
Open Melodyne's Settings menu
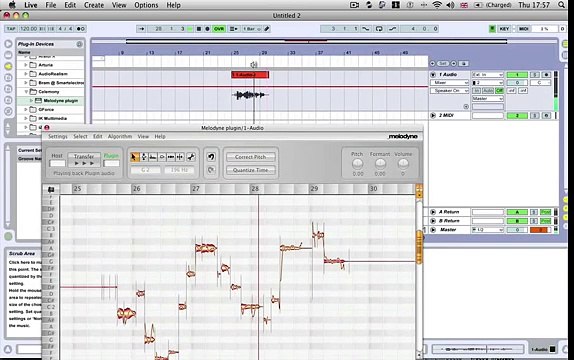click(57, 136)
